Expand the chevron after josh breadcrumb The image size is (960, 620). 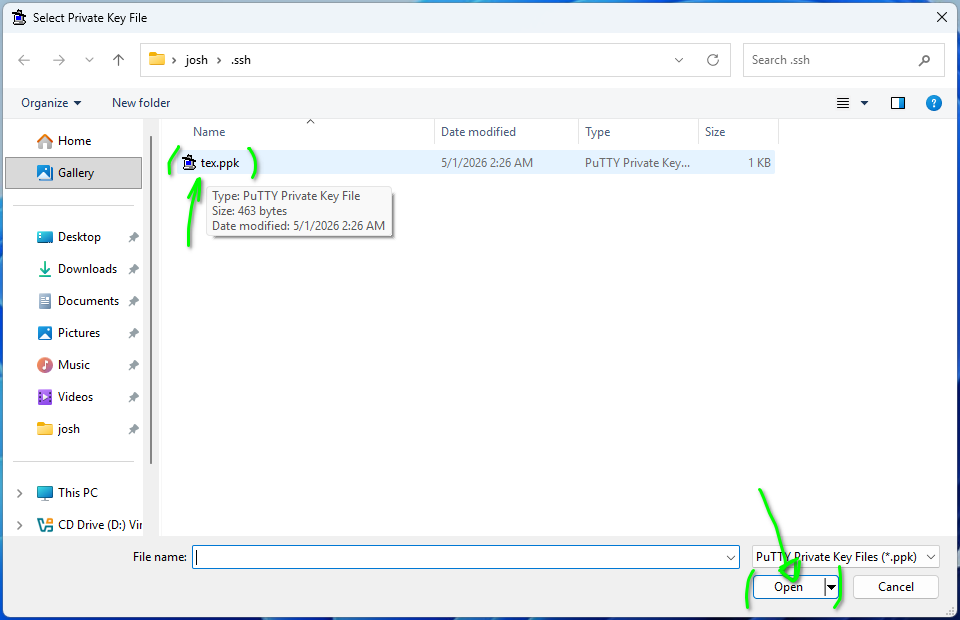pyautogui.click(x=219, y=60)
